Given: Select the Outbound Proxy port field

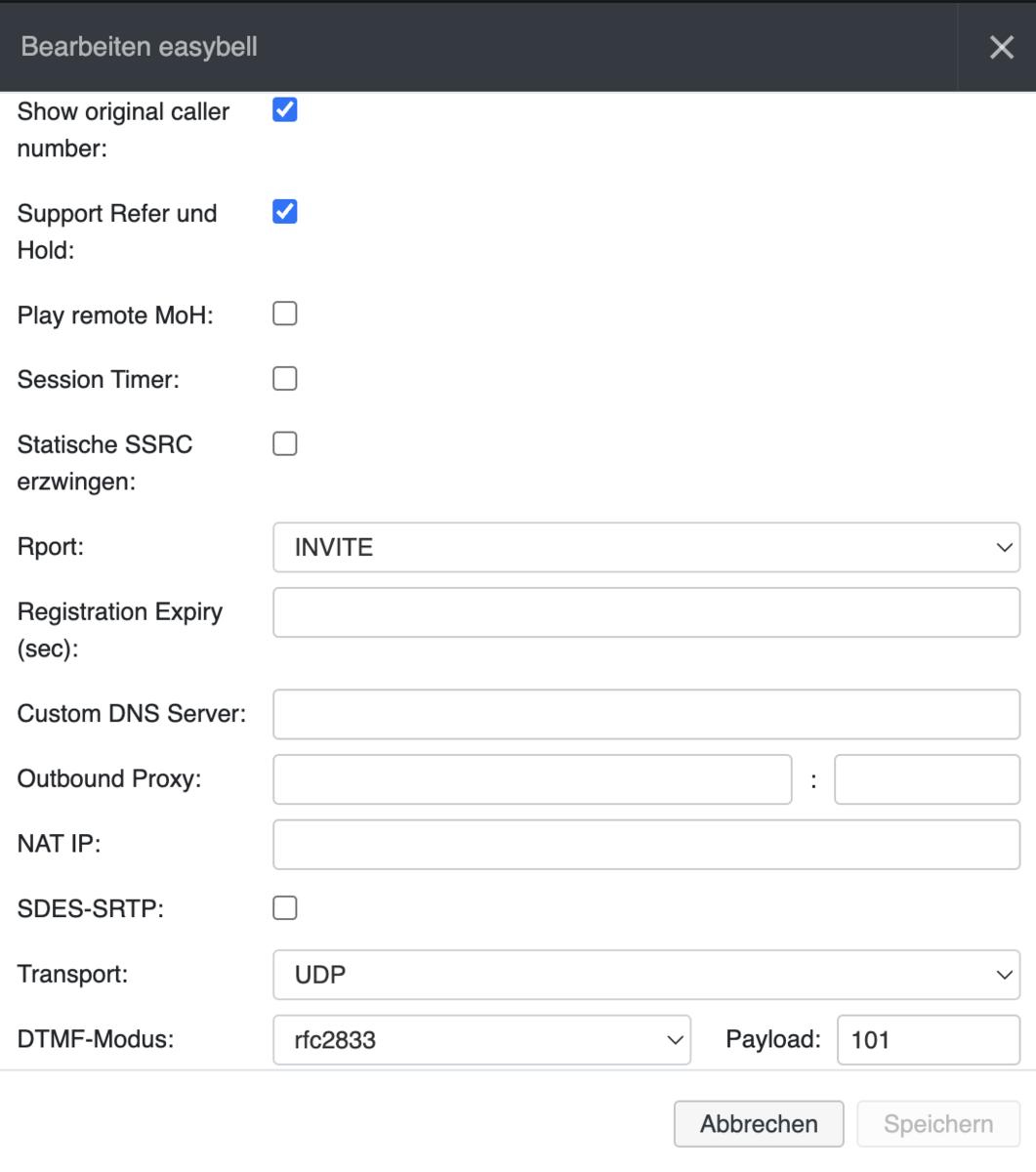Looking at the screenshot, I should pyautogui.click(x=926, y=779).
